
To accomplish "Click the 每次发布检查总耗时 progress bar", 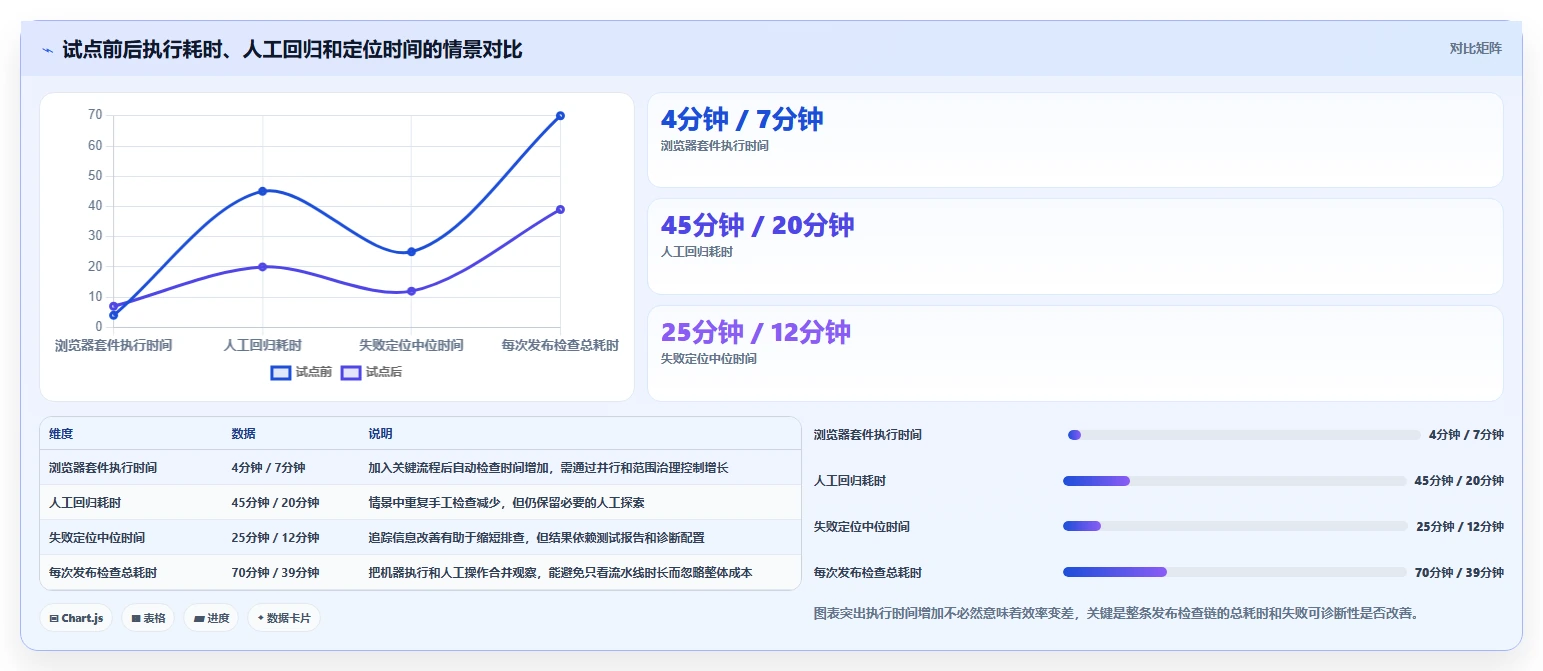I will coord(1235,572).
